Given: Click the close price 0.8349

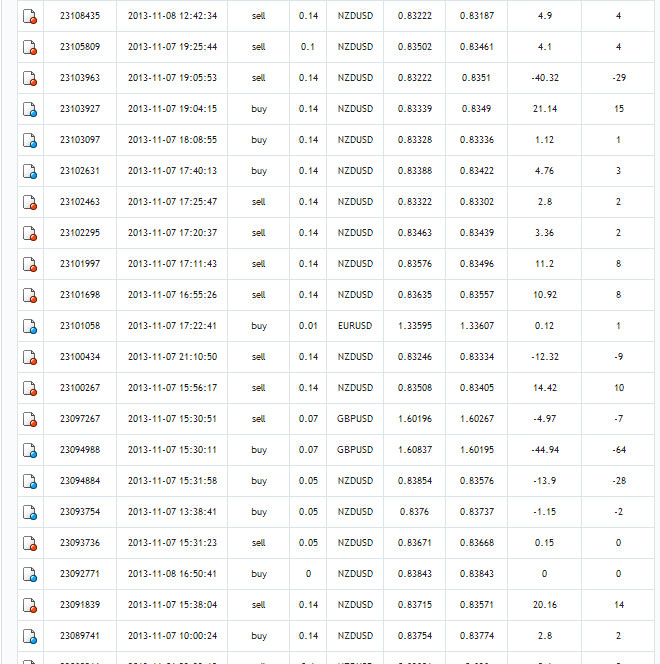Looking at the screenshot, I should 476,108.
